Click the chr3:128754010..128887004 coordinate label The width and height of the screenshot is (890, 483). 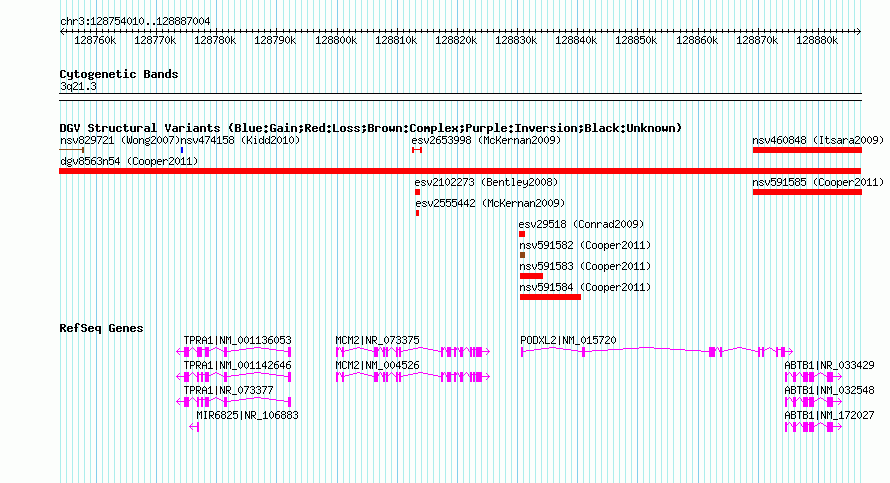pos(135,21)
